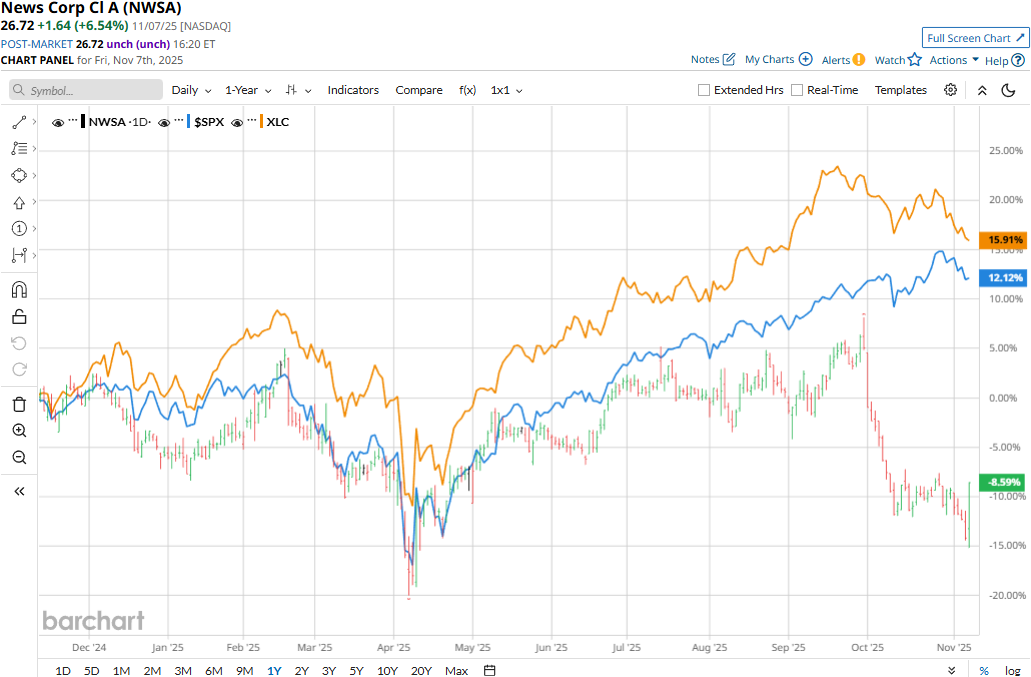This screenshot has height=677, width=1031.
Task: Toggle the lock drawings icon
Action: pos(19,317)
